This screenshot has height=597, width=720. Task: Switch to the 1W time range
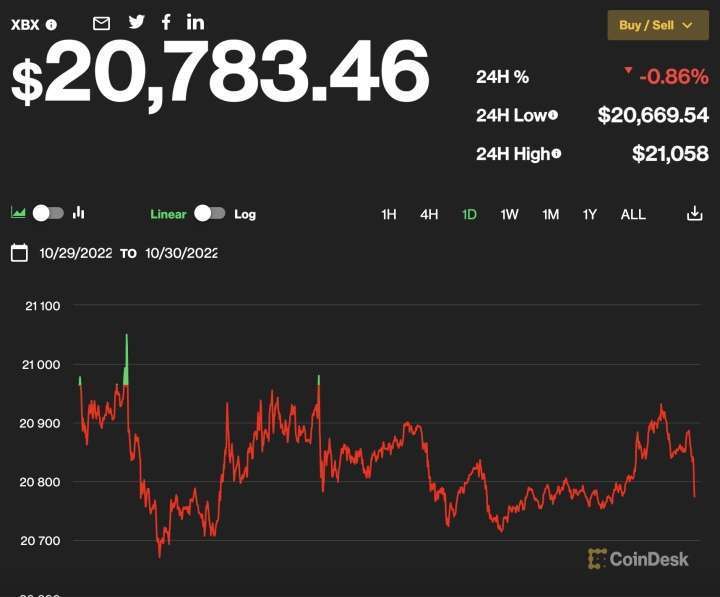pos(509,214)
